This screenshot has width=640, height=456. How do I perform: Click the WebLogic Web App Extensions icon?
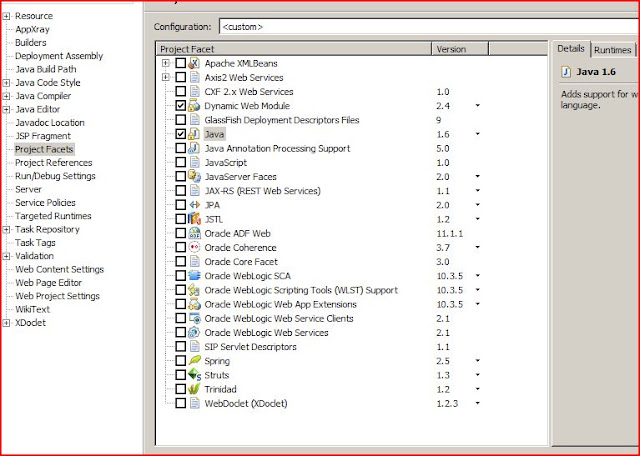[x=194, y=304]
